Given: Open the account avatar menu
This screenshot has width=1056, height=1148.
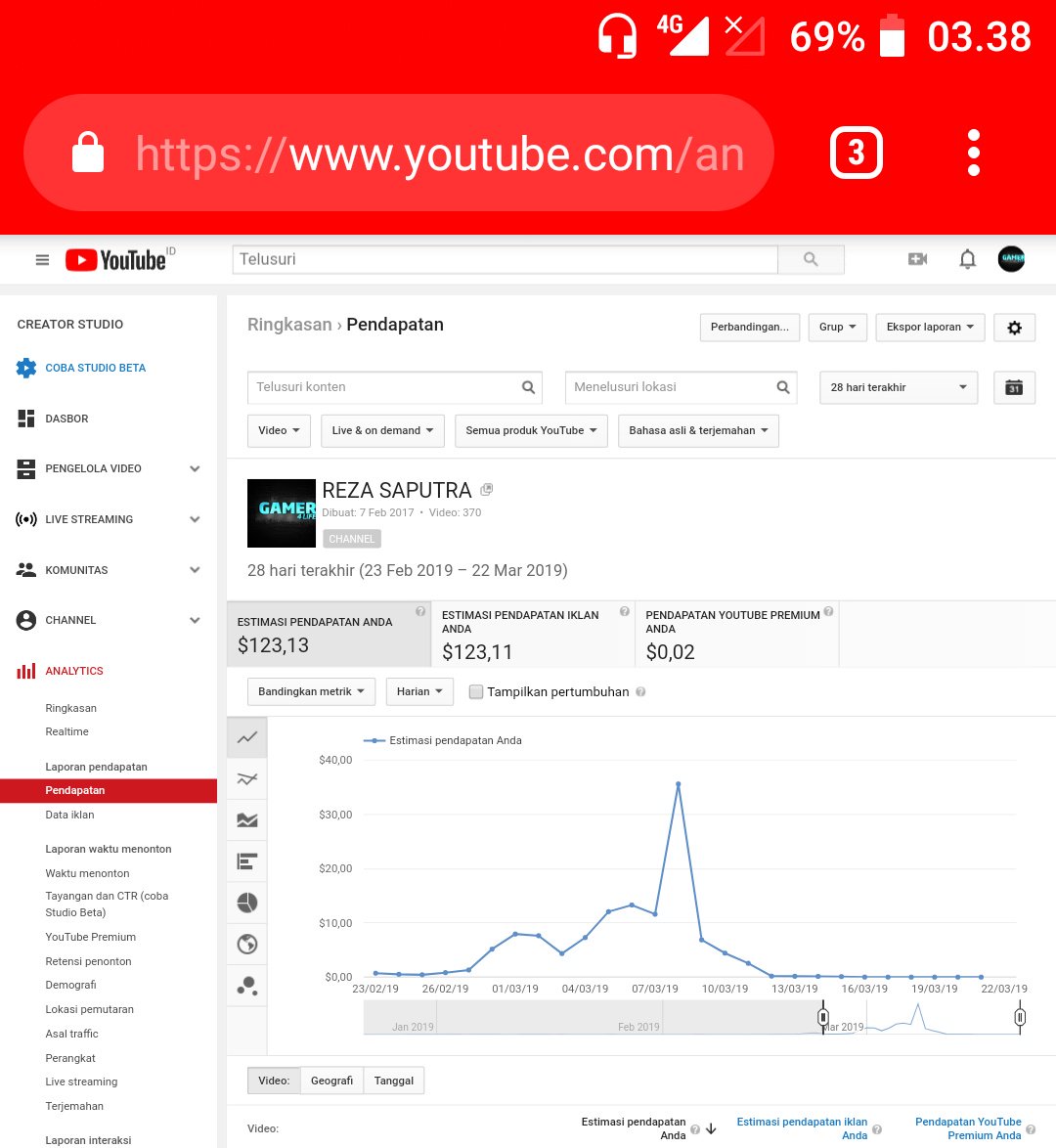Looking at the screenshot, I should (1011, 258).
